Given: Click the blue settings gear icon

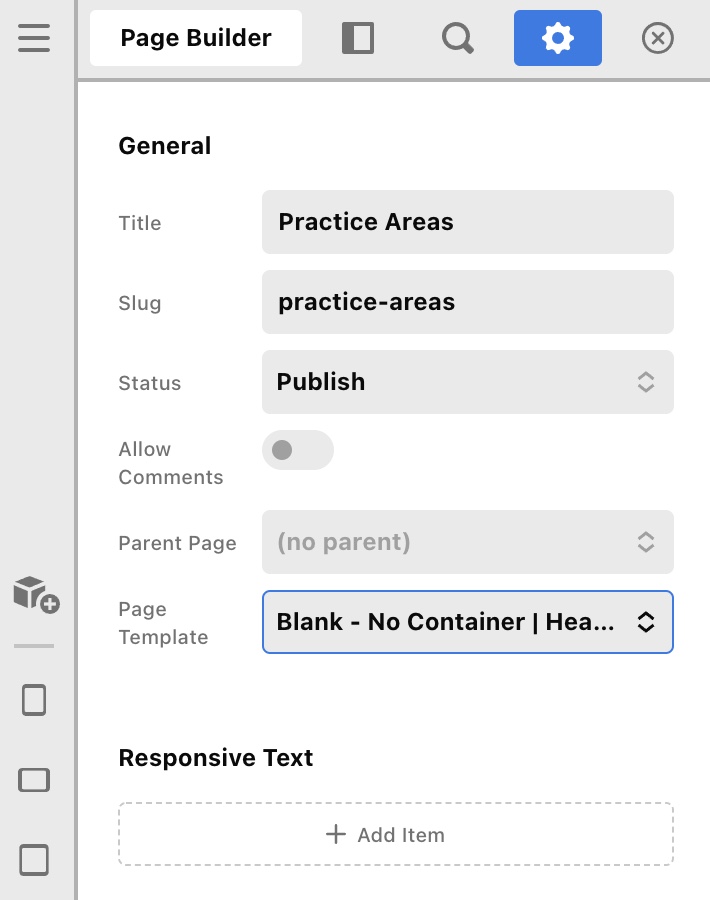Looking at the screenshot, I should point(557,38).
